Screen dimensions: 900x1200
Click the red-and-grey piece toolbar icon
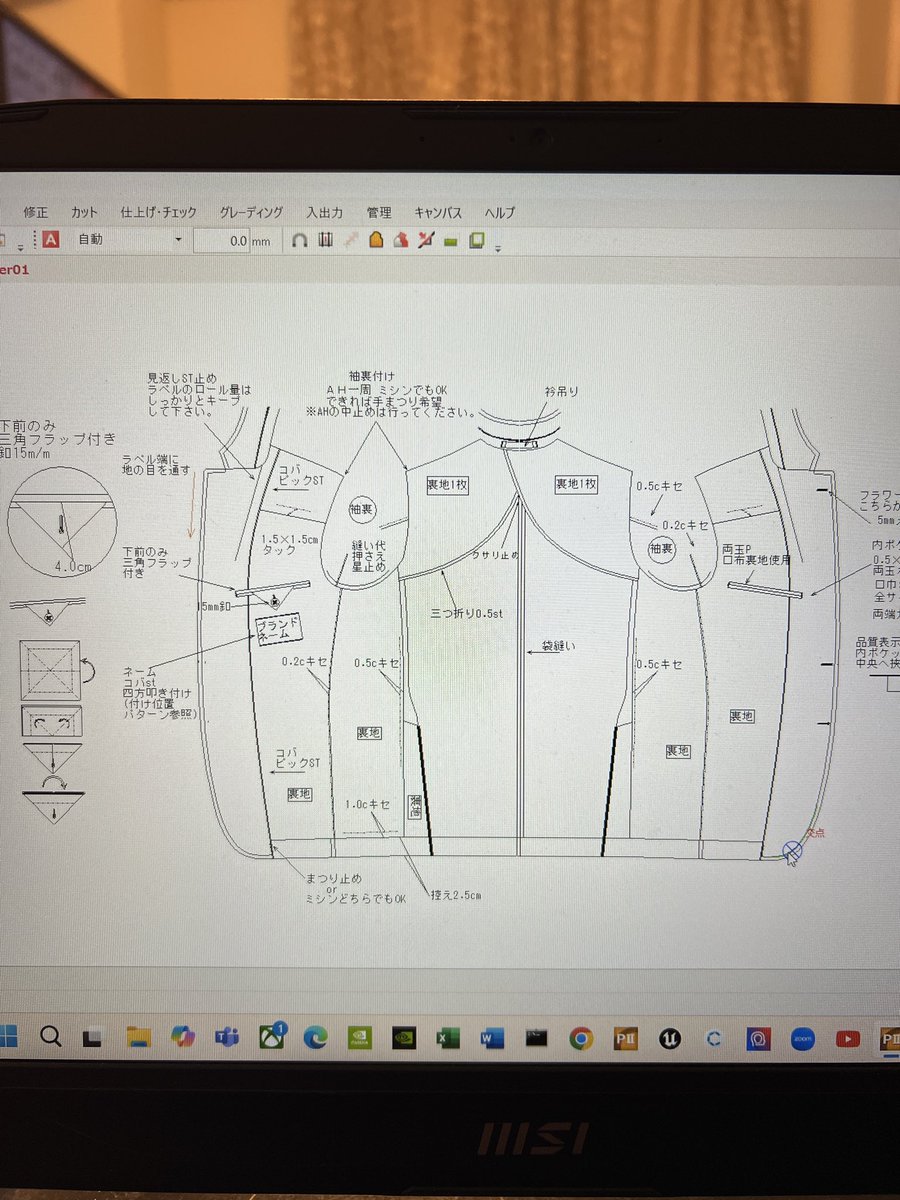pyautogui.click(x=401, y=240)
